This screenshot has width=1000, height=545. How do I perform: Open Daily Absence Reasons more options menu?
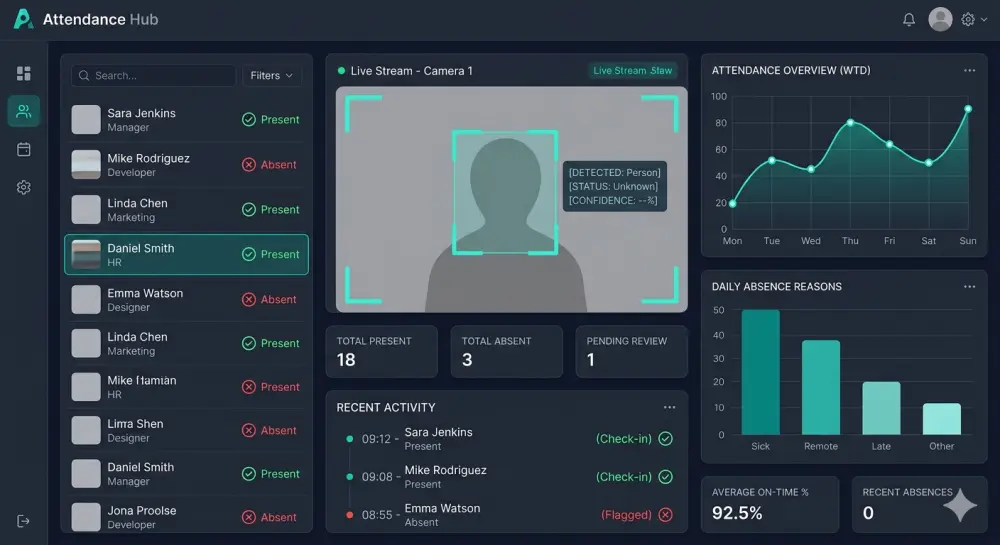click(x=969, y=287)
